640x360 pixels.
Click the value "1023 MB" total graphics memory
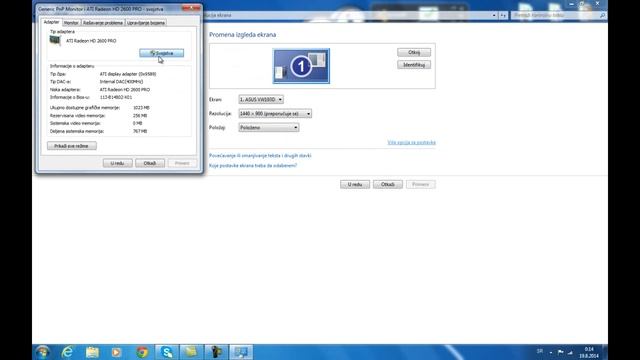pyautogui.click(x=141, y=108)
